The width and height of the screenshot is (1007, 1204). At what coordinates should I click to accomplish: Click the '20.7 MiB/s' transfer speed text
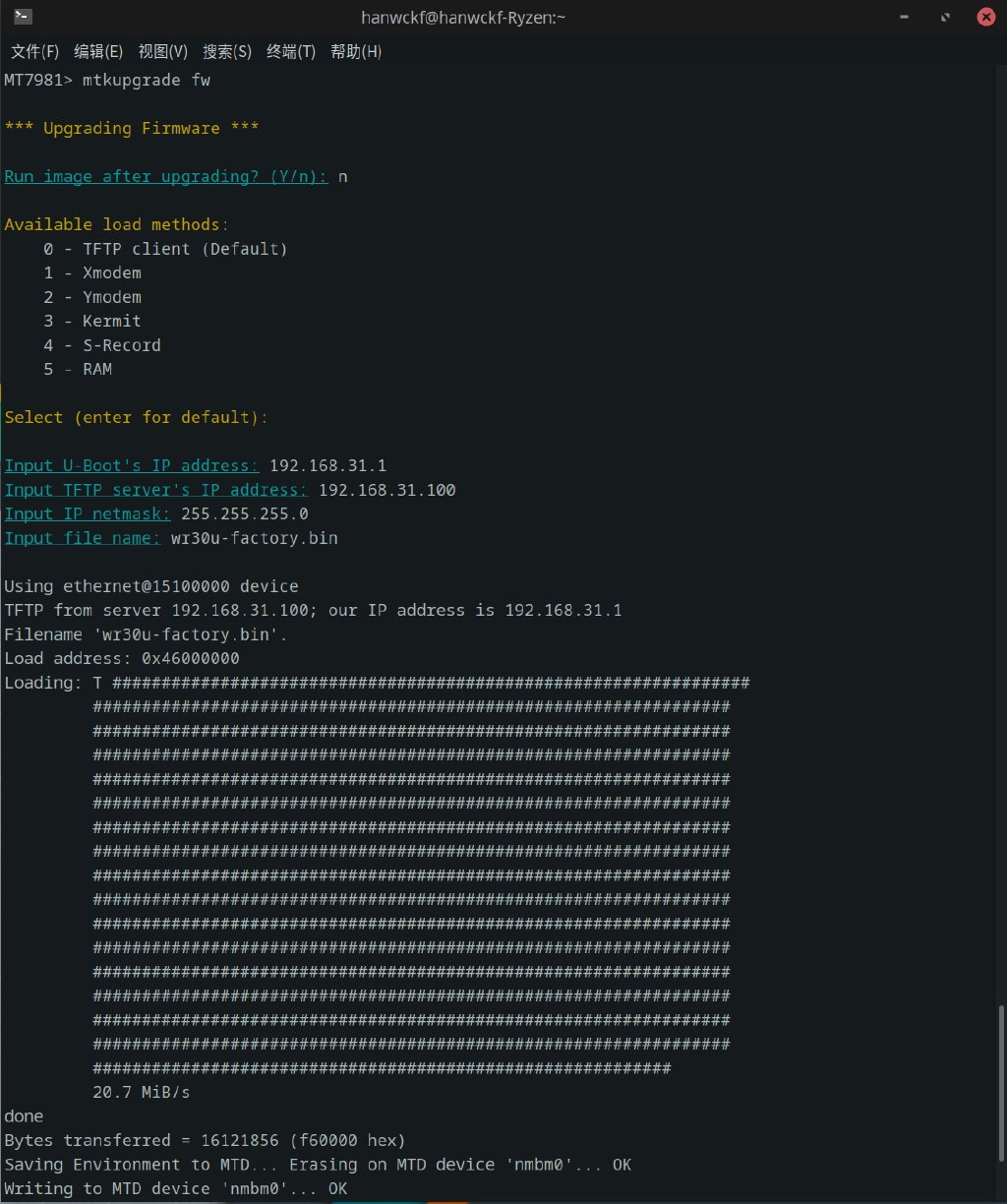[x=141, y=1092]
